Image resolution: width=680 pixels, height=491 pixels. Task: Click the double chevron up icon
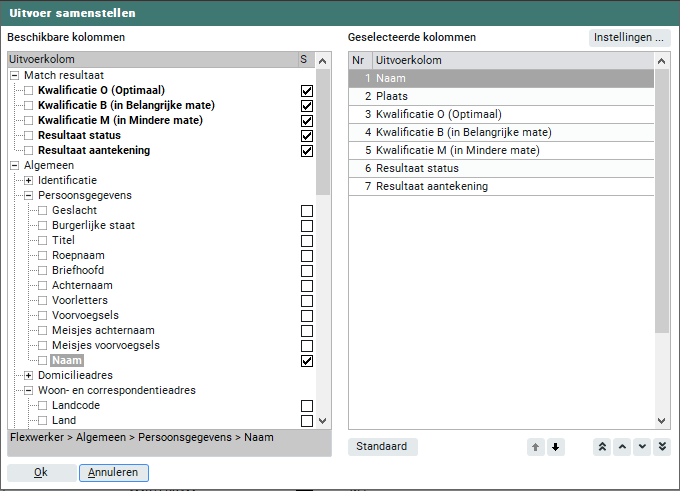[x=602, y=447]
